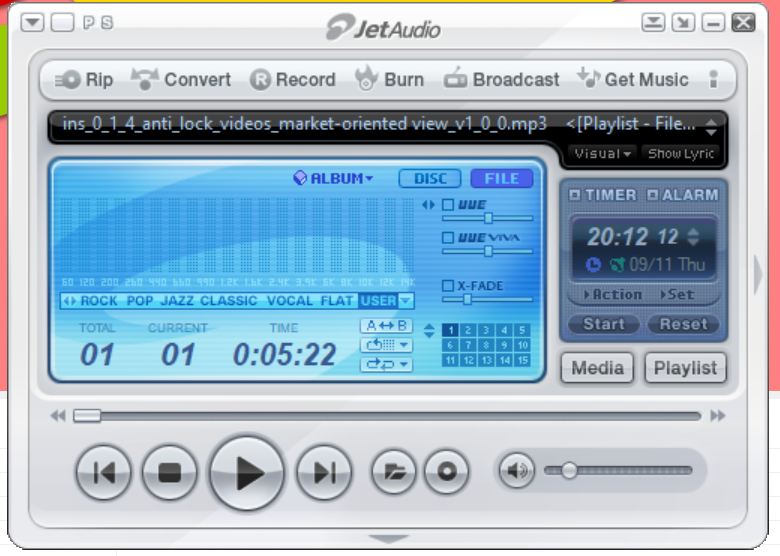Viewport: 780px width, 556px height.
Task: Click the main menu arrow in title bar
Action: [32, 22]
